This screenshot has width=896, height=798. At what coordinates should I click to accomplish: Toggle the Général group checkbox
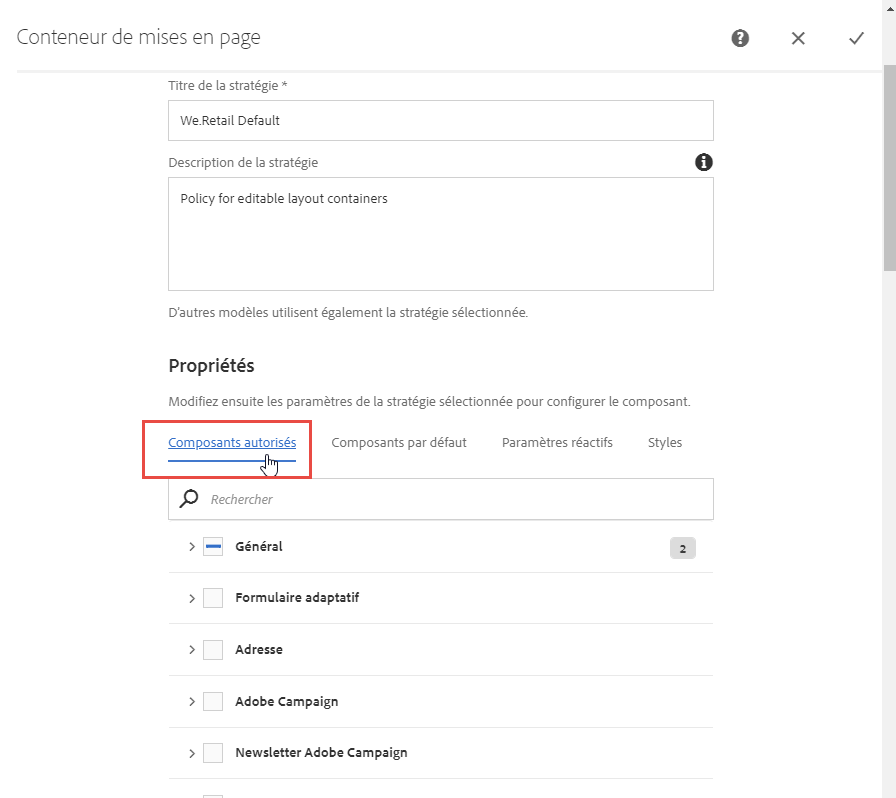[212, 547]
